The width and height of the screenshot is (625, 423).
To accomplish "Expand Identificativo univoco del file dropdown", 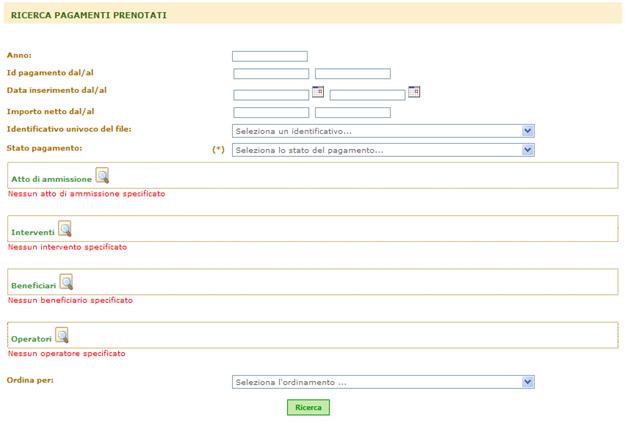I will [x=528, y=131].
